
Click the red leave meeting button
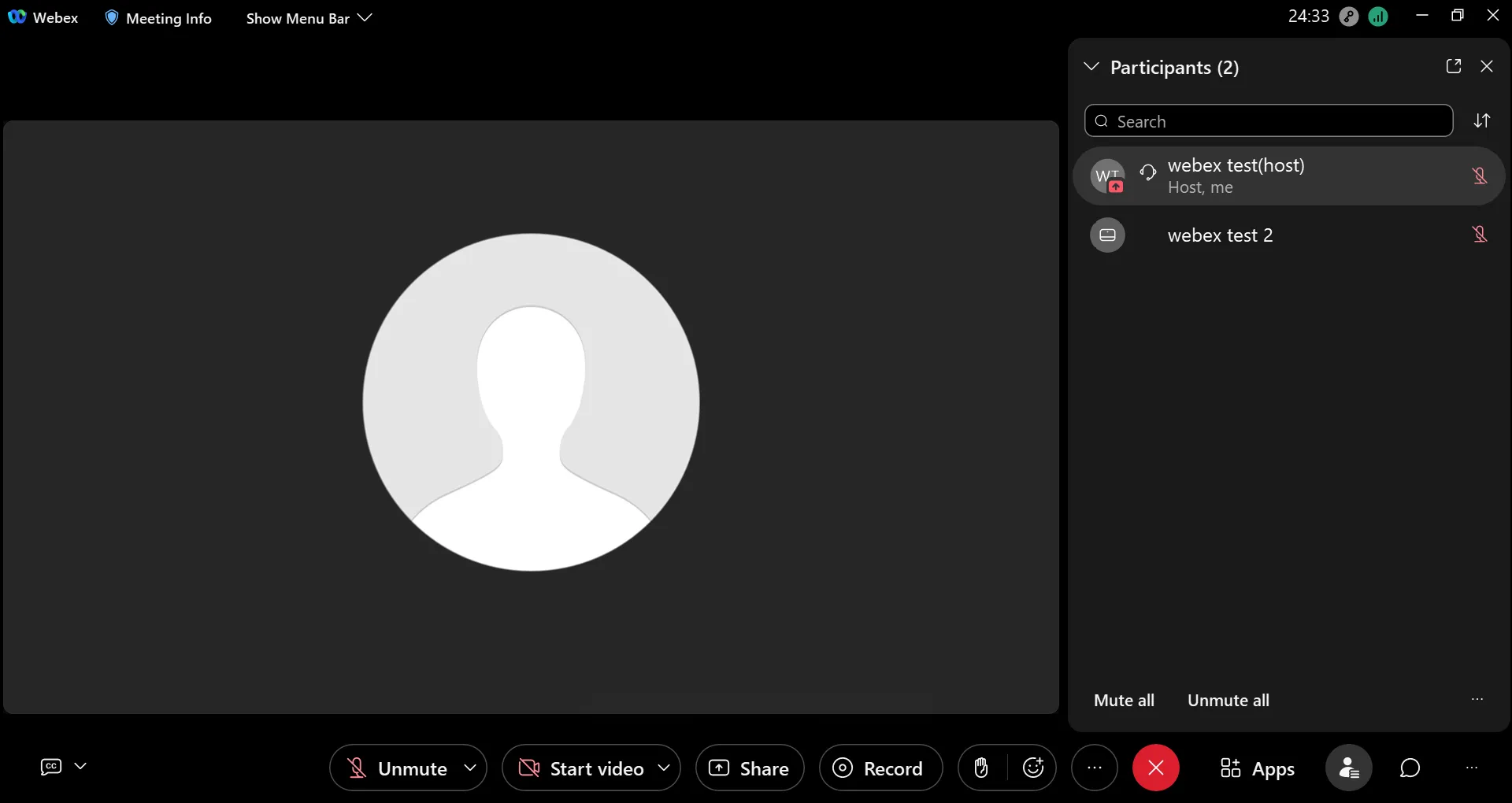pyautogui.click(x=1155, y=768)
